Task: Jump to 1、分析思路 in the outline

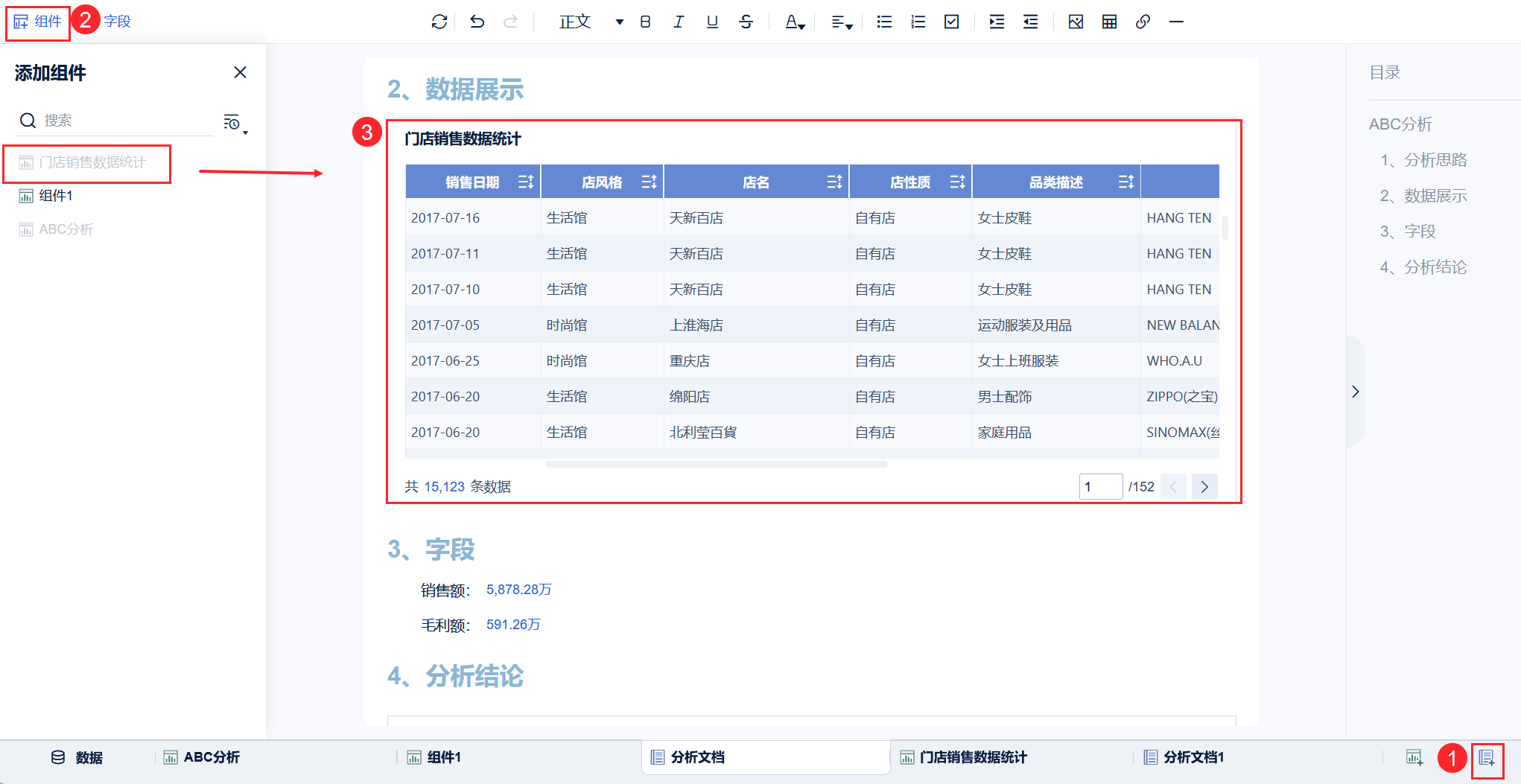Action: [1423, 160]
